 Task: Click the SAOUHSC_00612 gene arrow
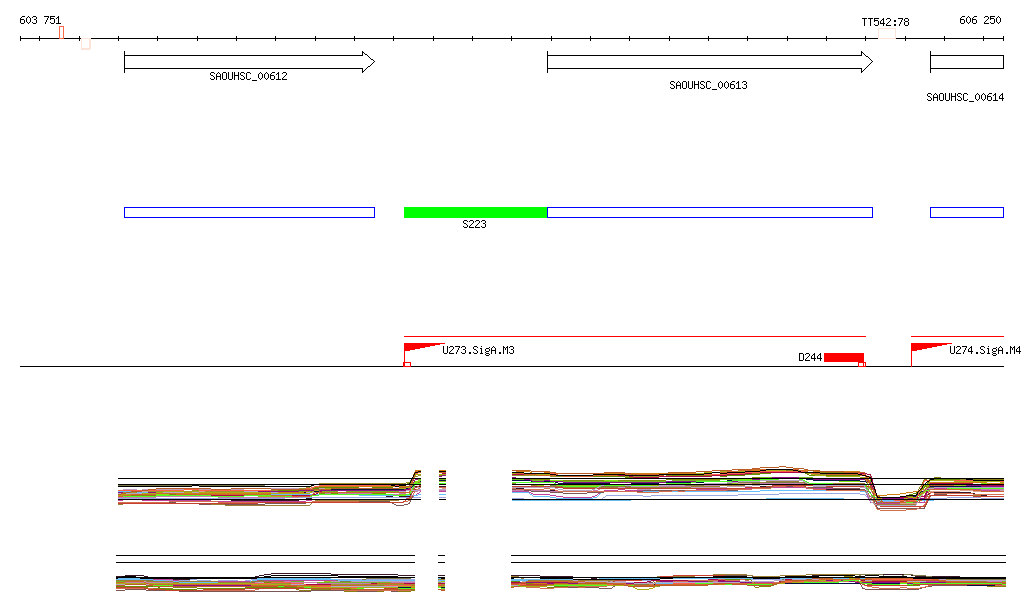coord(248,62)
